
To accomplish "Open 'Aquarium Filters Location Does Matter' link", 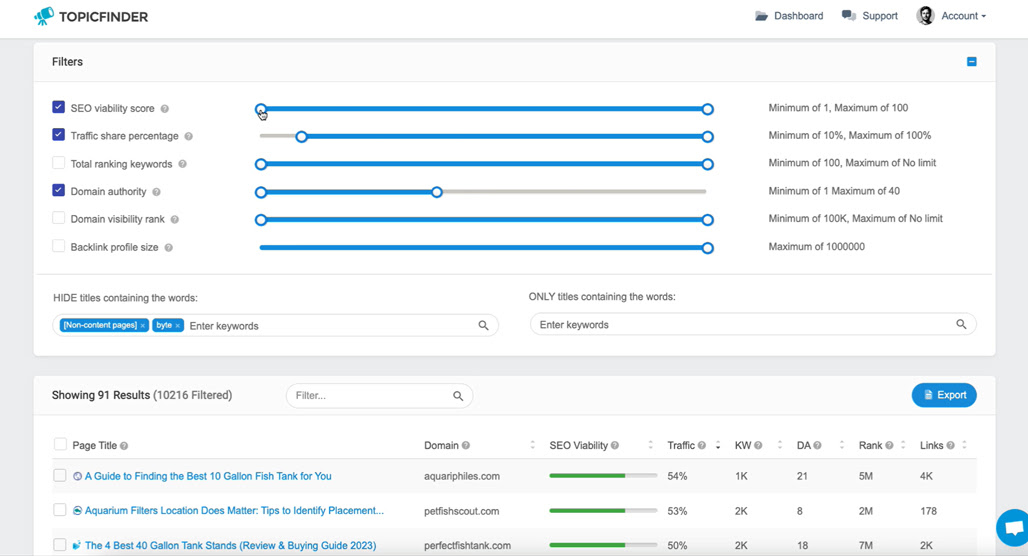I will tap(234, 511).
